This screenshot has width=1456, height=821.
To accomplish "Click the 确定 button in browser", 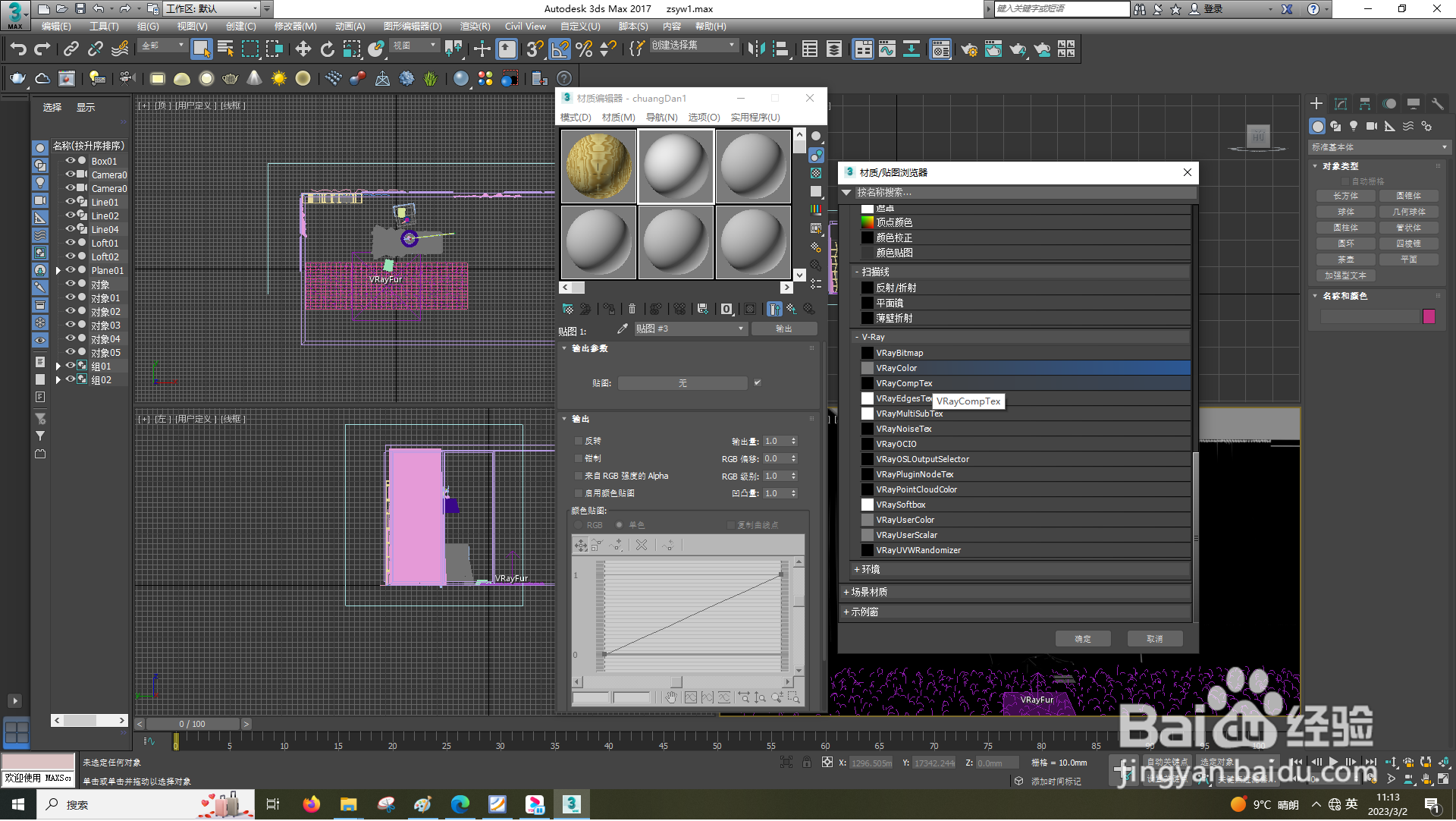I will click(x=1083, y=639).
